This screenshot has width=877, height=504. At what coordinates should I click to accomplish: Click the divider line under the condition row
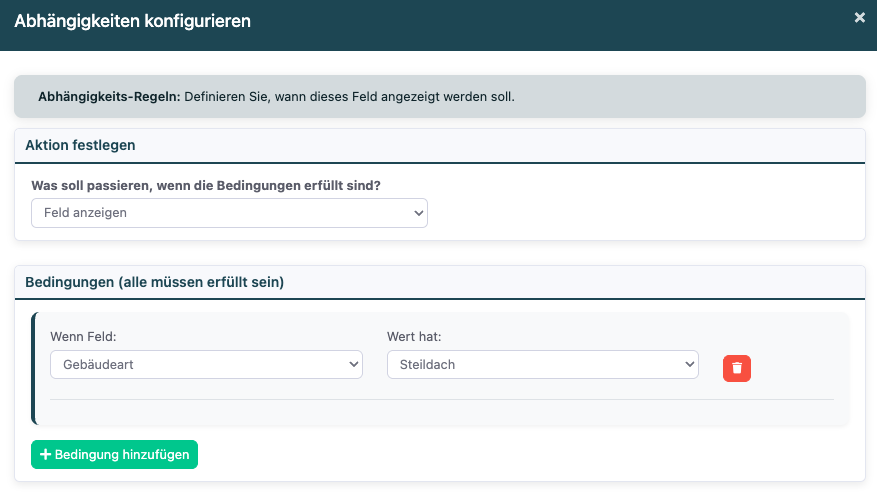coord(441,400)
